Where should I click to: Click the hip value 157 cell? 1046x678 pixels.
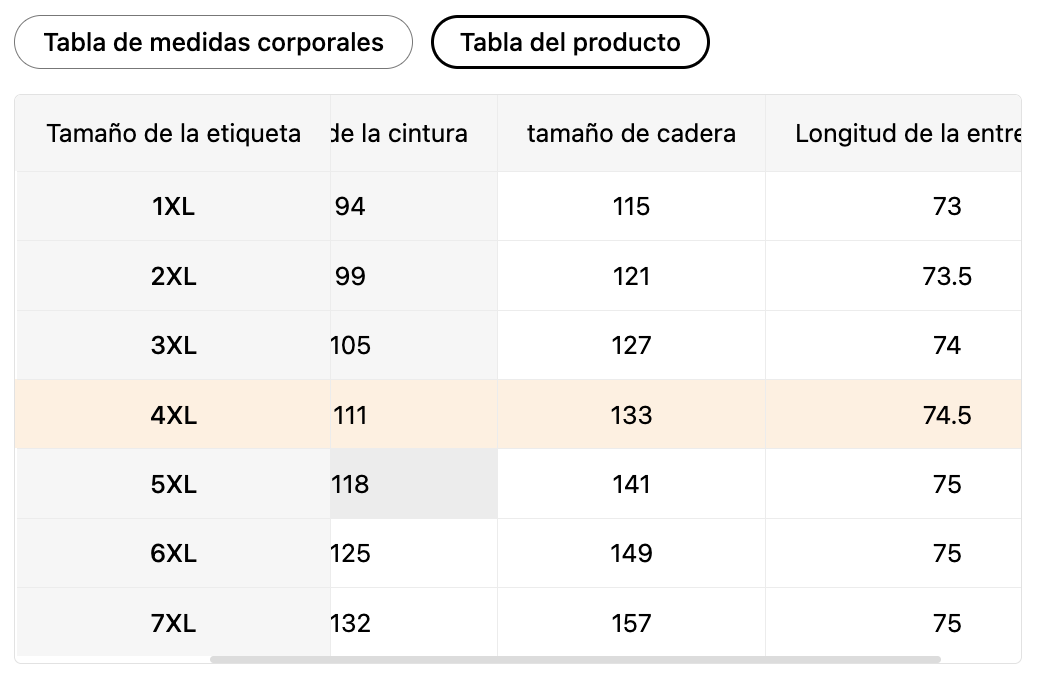(x=631, y=623)
